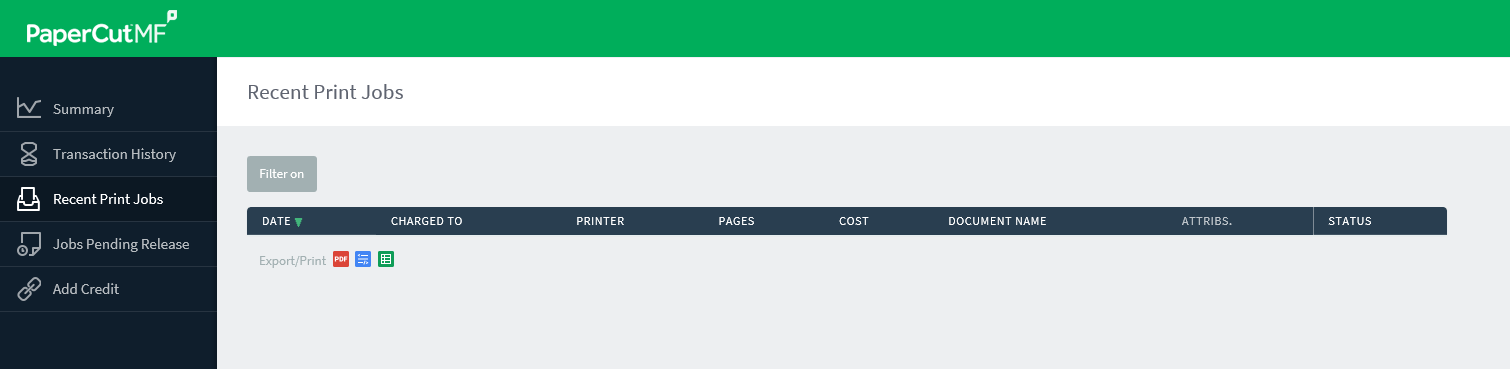Sort by Document Name column

point(997,221)
